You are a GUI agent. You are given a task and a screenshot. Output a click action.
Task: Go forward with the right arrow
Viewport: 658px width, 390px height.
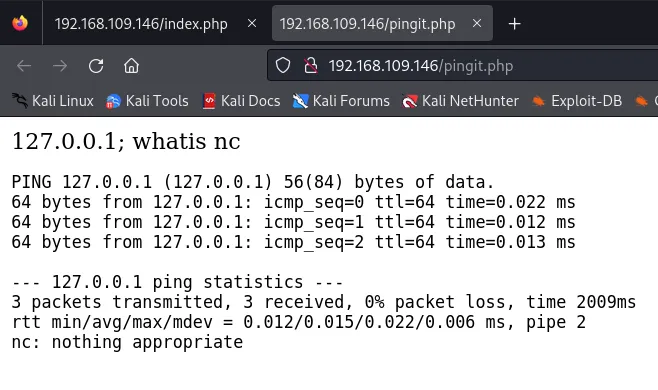(60, 66)
